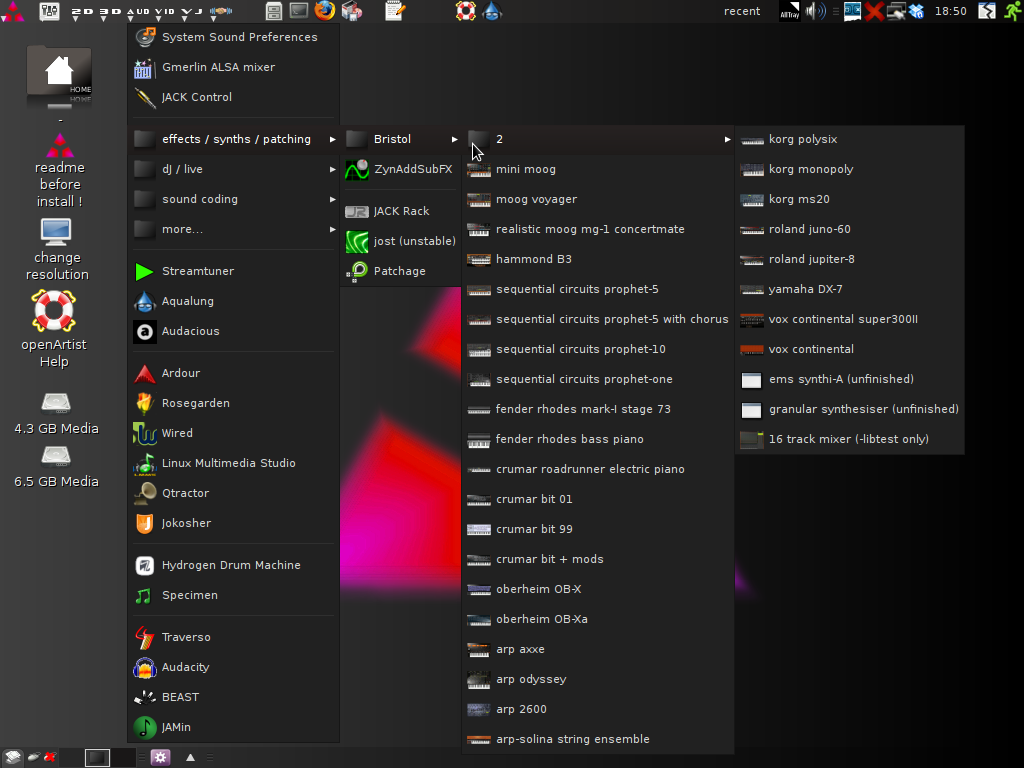Select yamaha DX-7 entry

[x=850, y=289]
